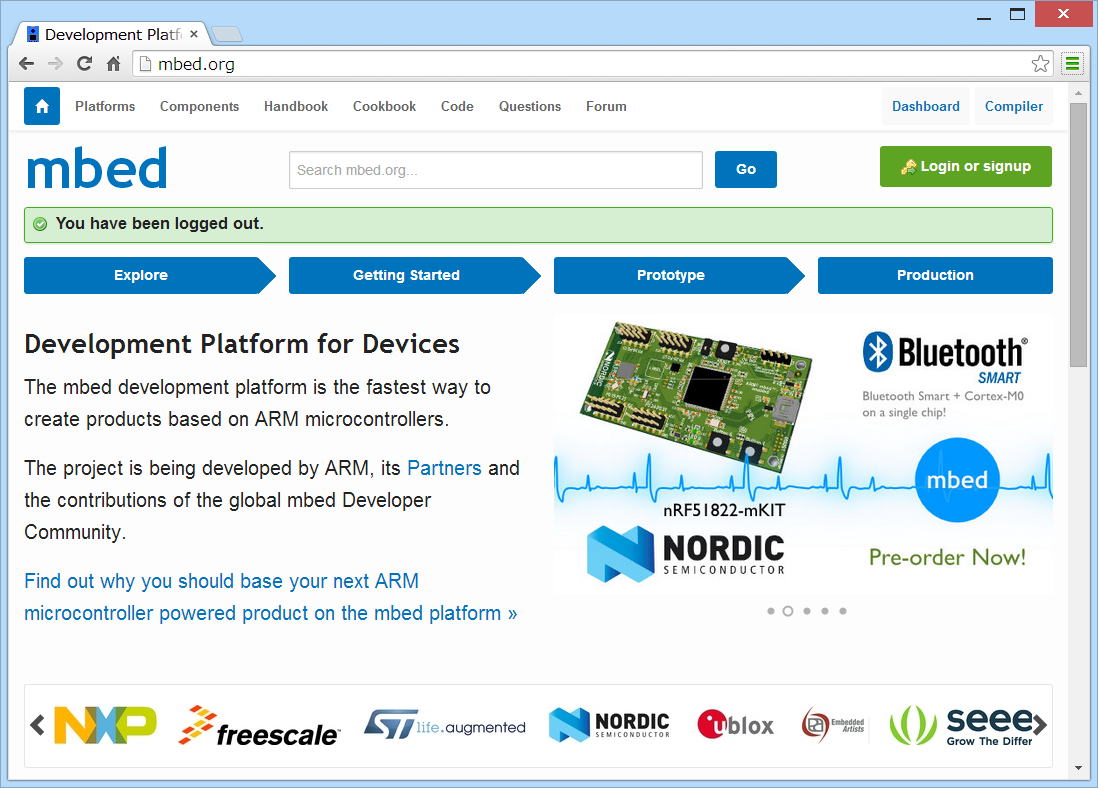Follow the Partners link
The height and width of the screenshot is (788, 1098).
coord(444,468)
